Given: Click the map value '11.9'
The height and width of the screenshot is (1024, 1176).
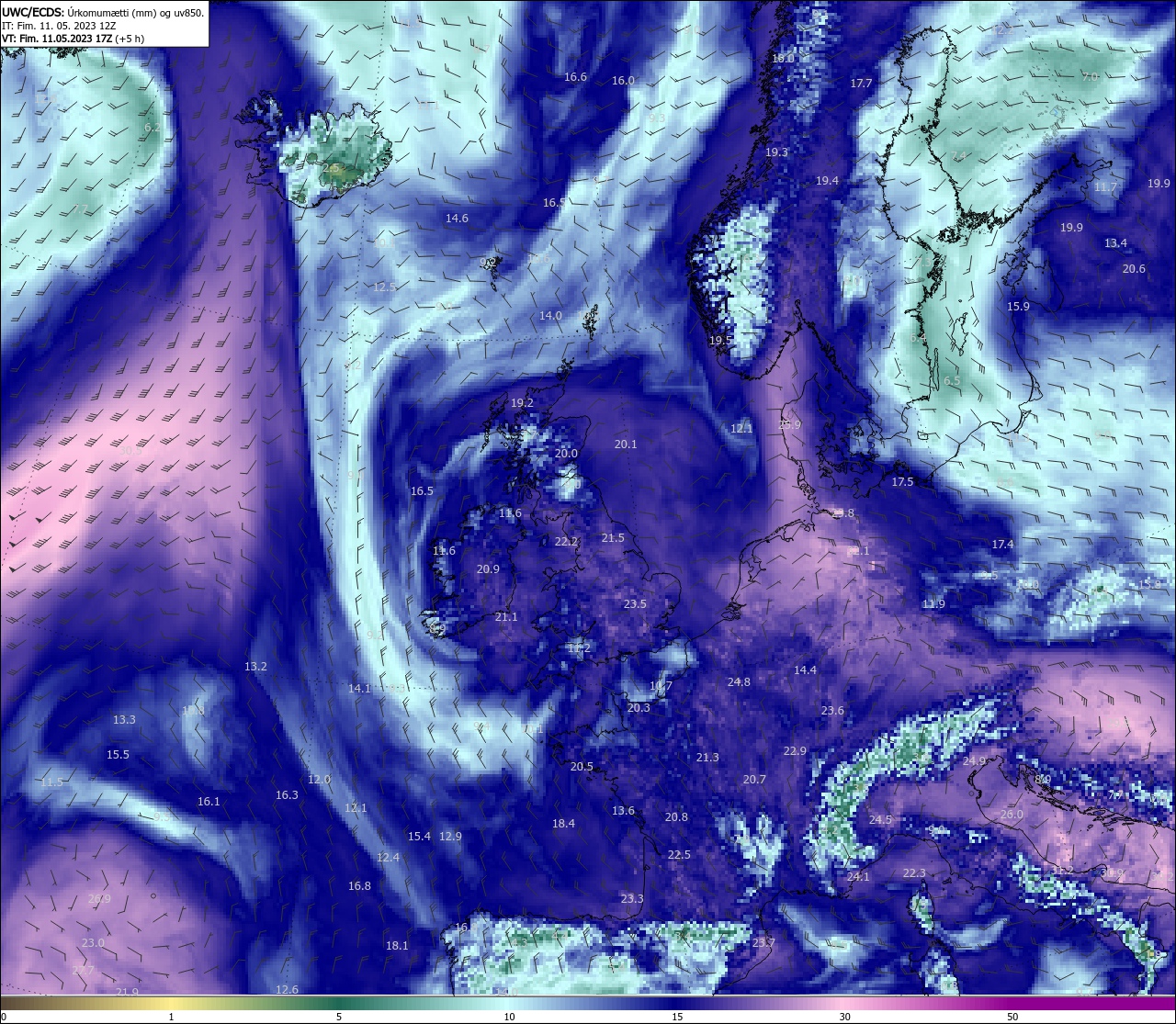Looking at the screenshot, I should 933,604.
